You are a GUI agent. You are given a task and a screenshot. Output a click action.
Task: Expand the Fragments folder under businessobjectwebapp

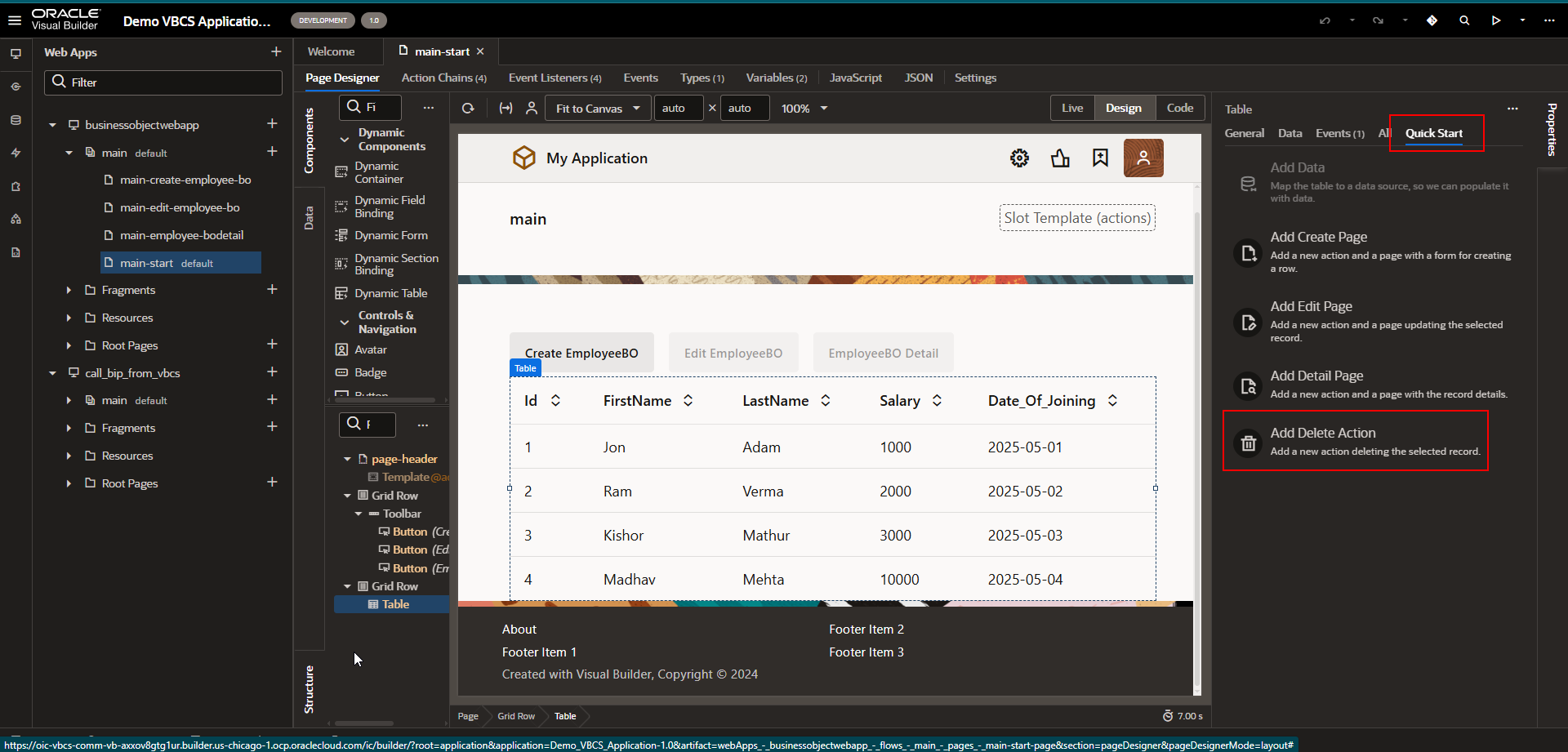(69, 290)
